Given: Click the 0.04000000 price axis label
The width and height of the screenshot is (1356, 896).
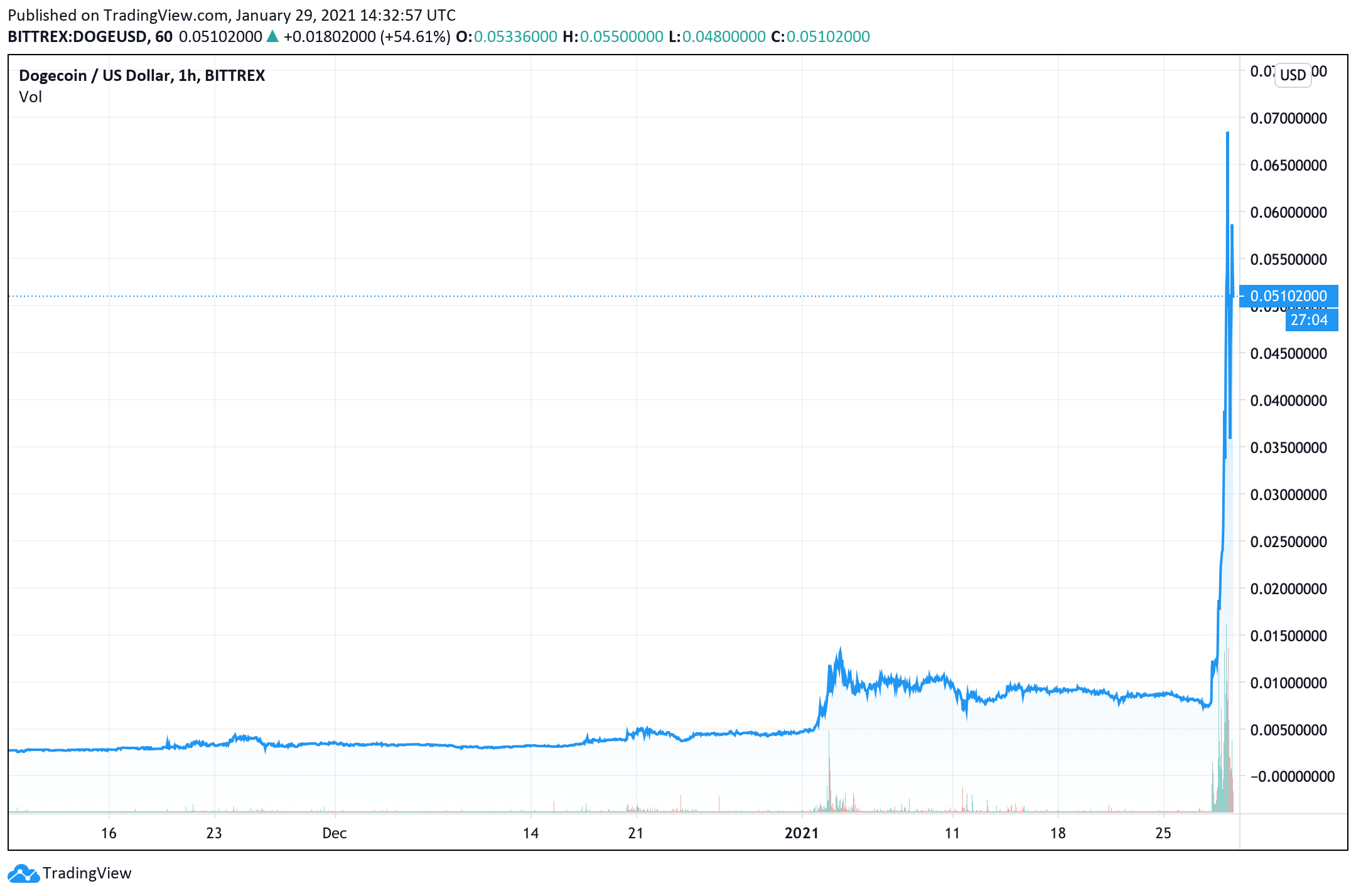Looking at the screenshot, I should (1289, 400).
